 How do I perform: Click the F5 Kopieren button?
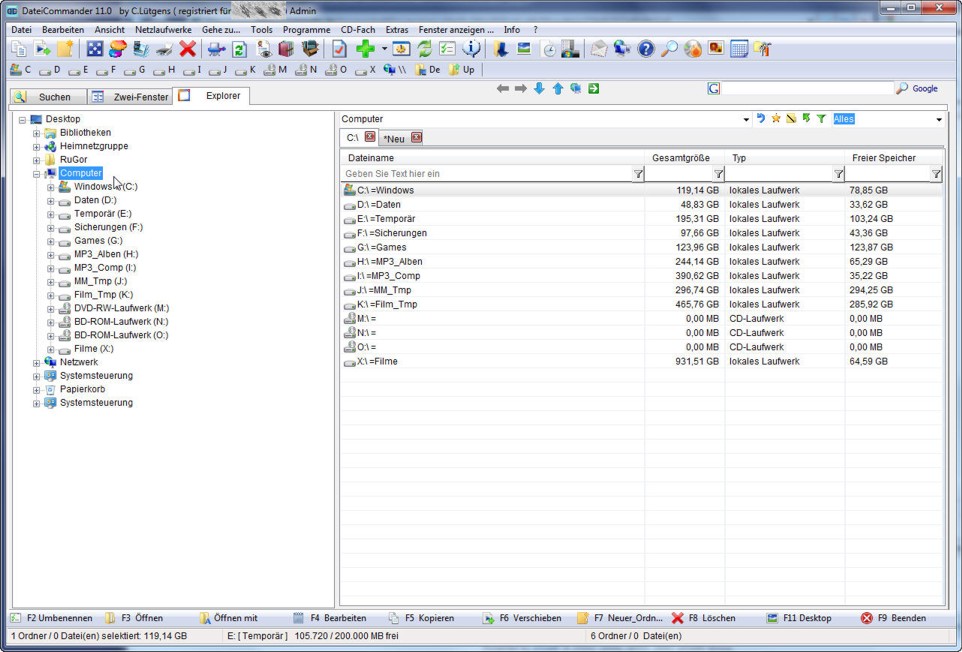(422, 618)
